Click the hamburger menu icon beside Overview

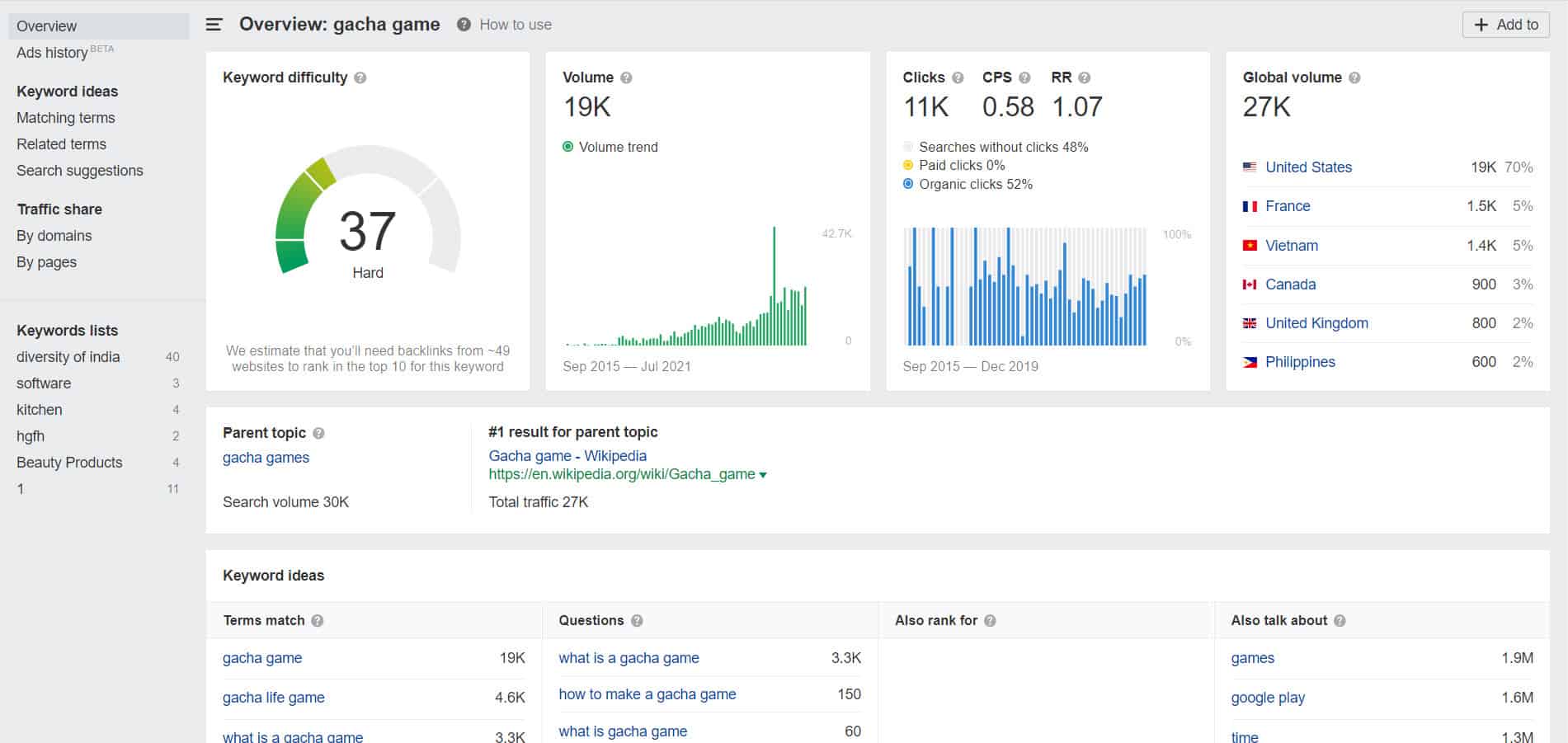214,25
